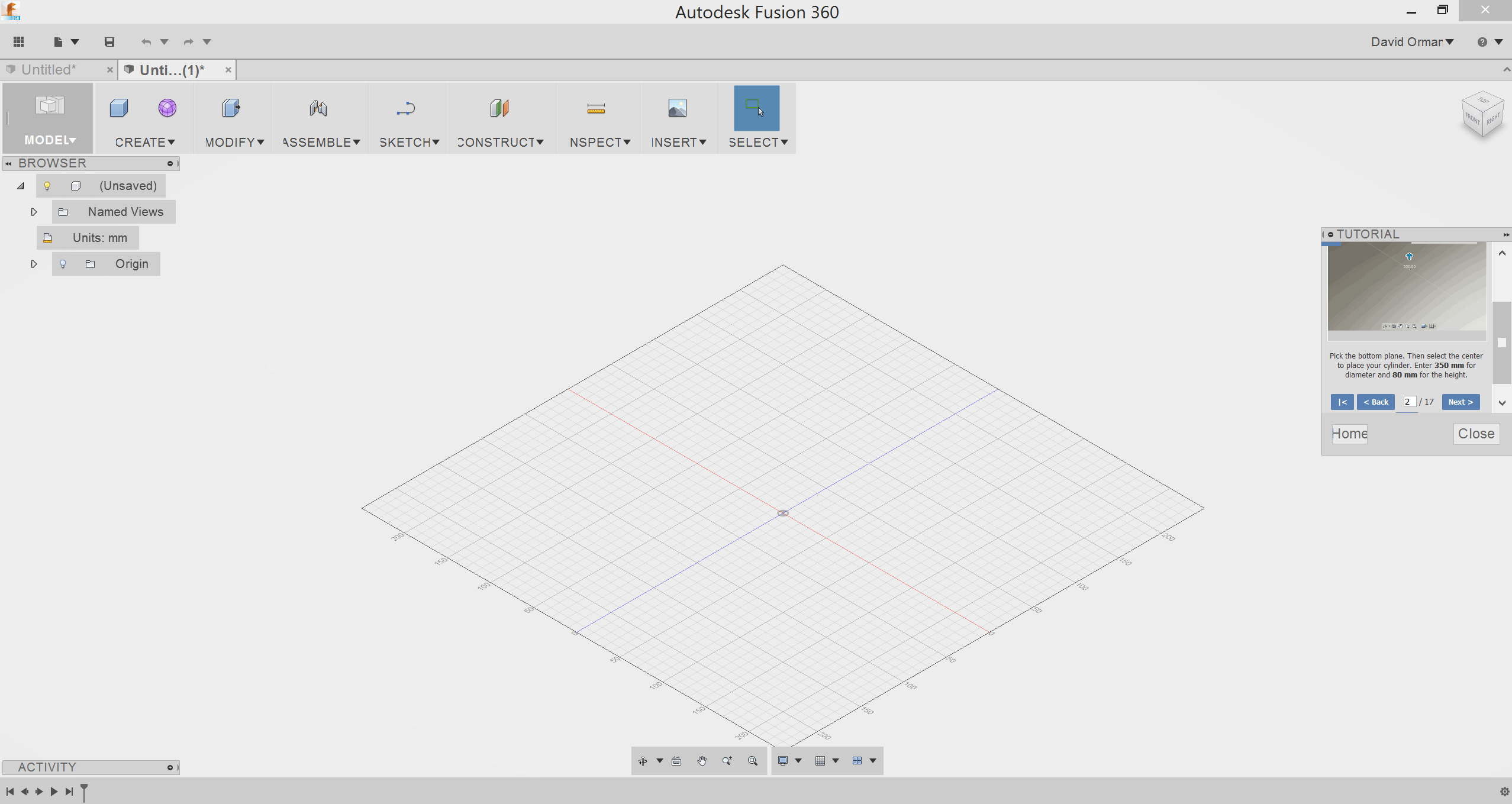Viewport: 1512px width, 804px height.
Task: Click the tutorial step number field
Action: tap(1409, 402)
